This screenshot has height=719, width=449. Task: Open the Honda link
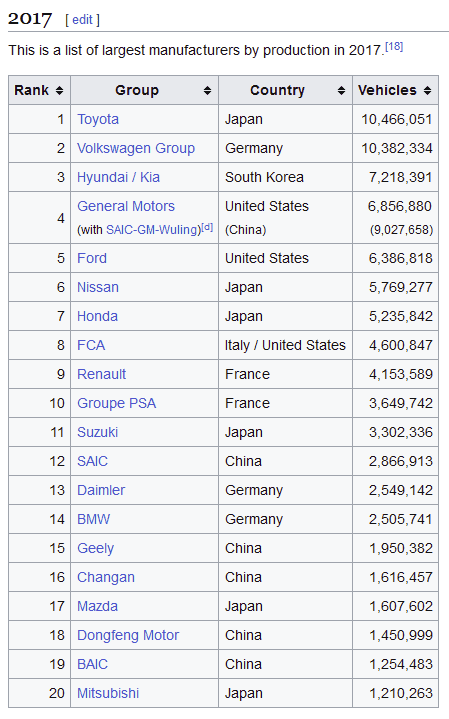pos(97,316)
